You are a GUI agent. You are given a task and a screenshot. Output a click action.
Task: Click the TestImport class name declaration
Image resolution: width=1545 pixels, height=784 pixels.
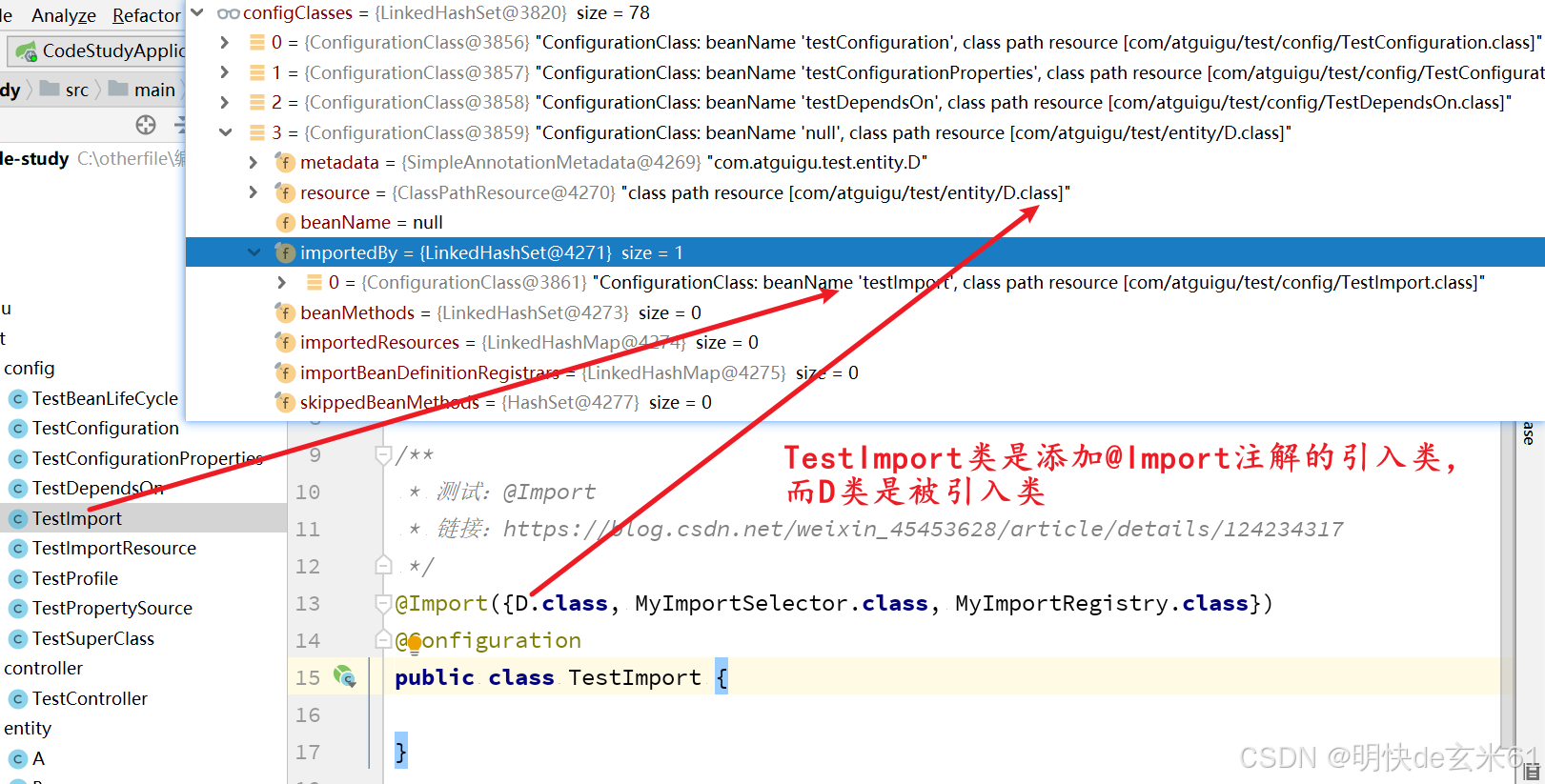tap(635, 677)
